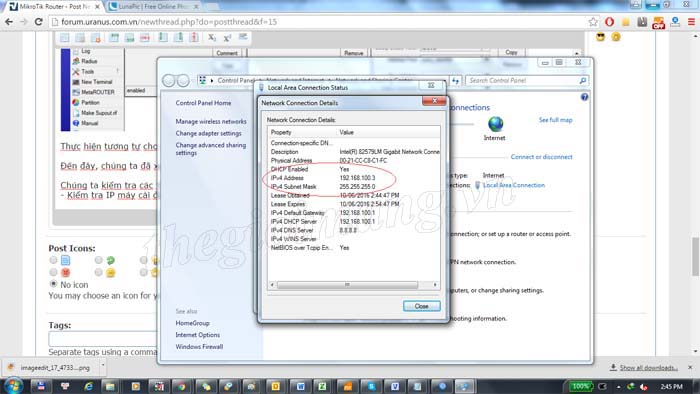Click details list horizontal scrollbar thumb
700x394 pixels.
click(x=347, y=285)
